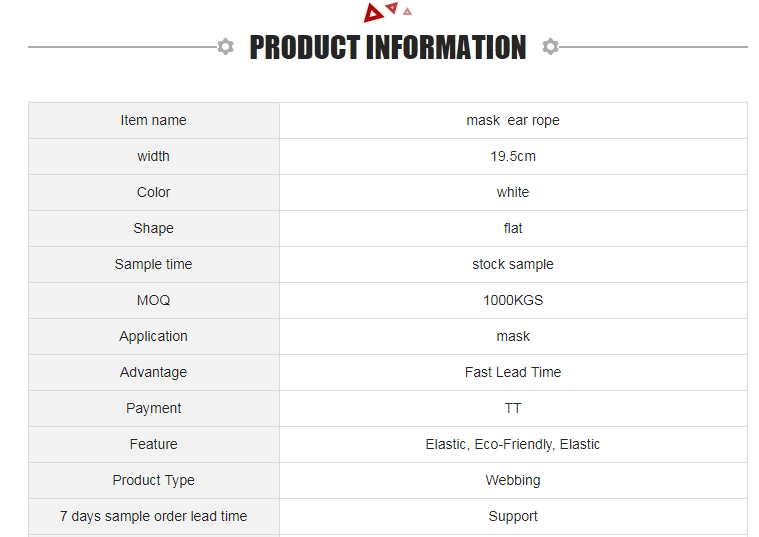
Task: Select the Elastic, Eco-Friendly feature value
Action: click(x=513, y=445)
